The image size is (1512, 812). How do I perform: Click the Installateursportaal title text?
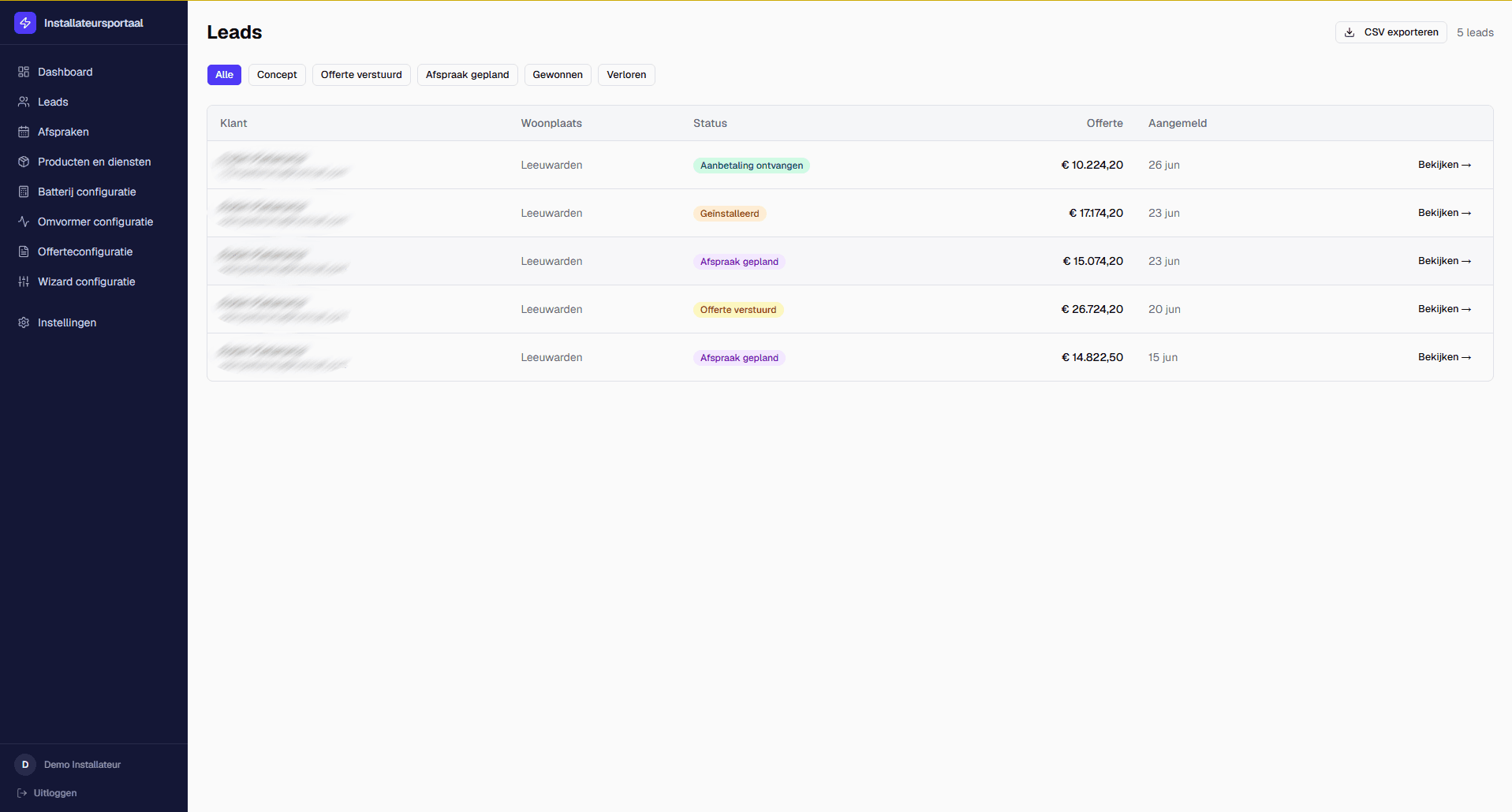tap(93, 23)
